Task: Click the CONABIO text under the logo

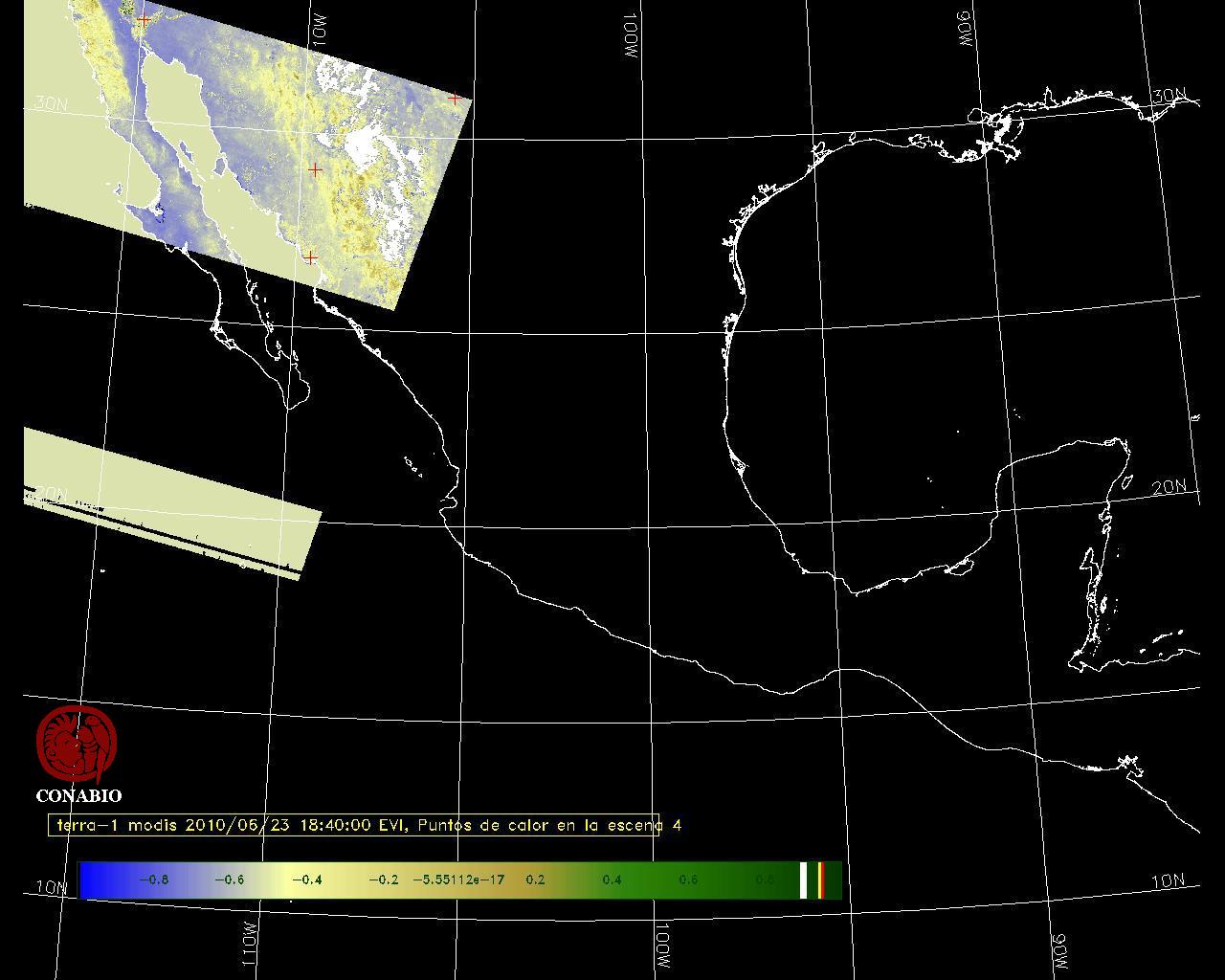Action: pos(78,796)
